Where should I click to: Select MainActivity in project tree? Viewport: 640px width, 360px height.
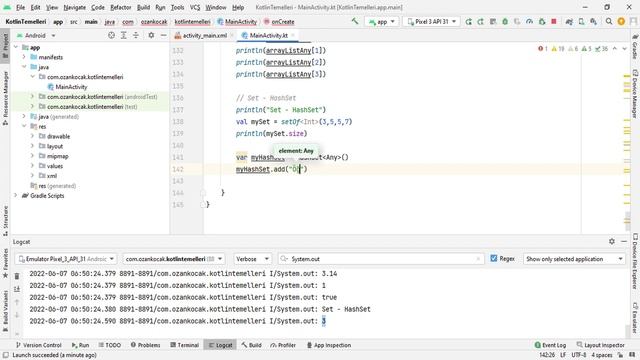(71, 87)
